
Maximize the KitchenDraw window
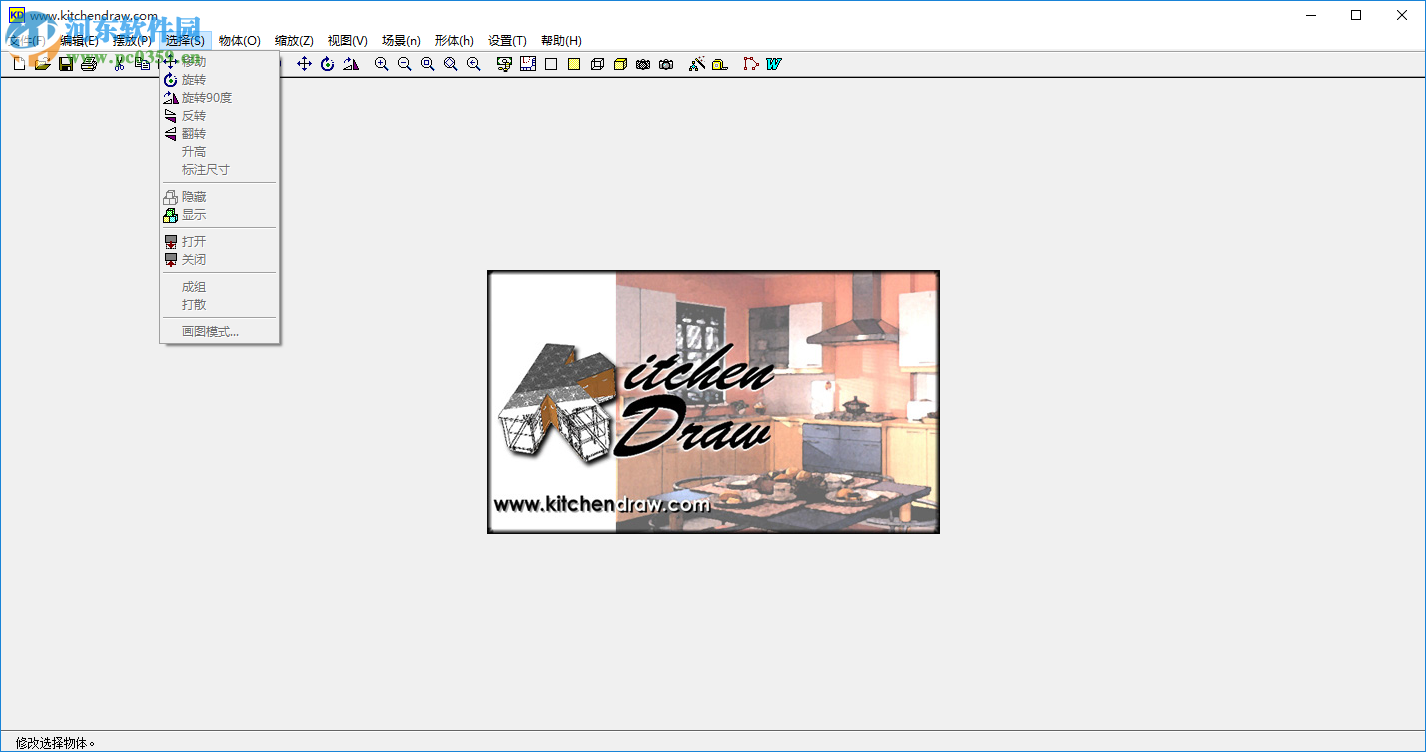click(1356, 15)
